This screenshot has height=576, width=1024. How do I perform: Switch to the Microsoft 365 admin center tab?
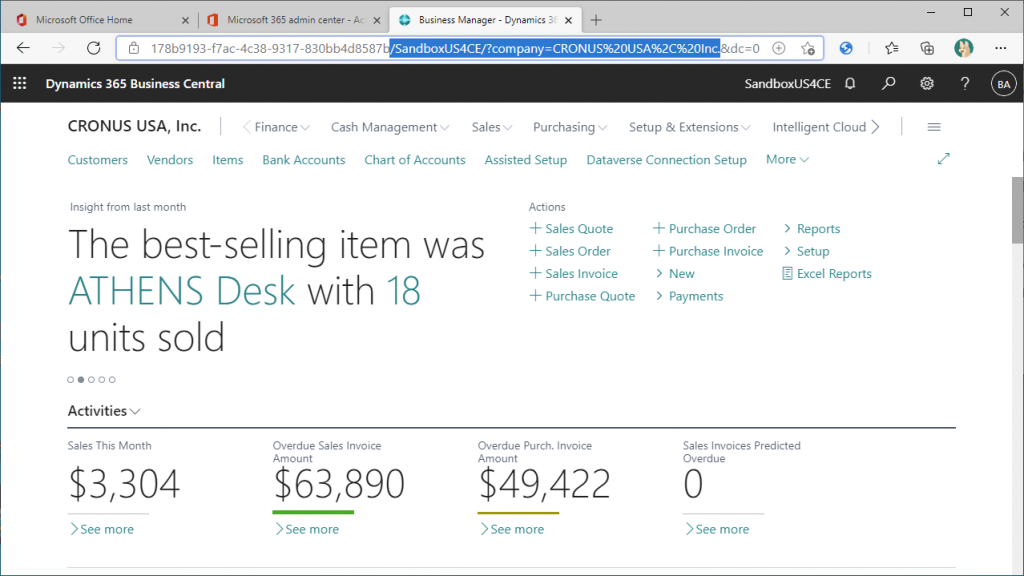coord(295,20)
